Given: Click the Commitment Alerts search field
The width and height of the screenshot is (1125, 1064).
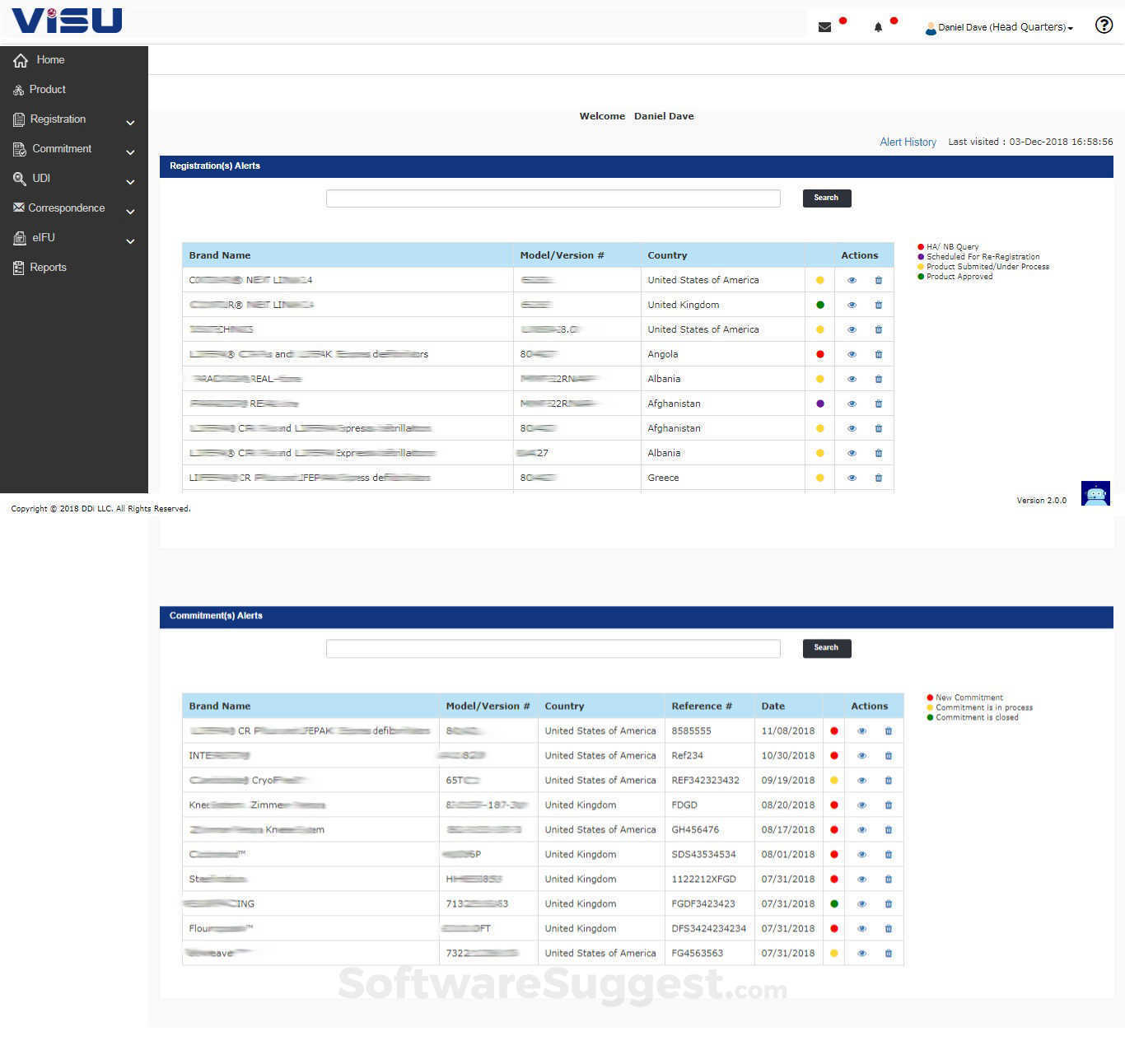Looking at the screenshot, I should pos(553,648).
